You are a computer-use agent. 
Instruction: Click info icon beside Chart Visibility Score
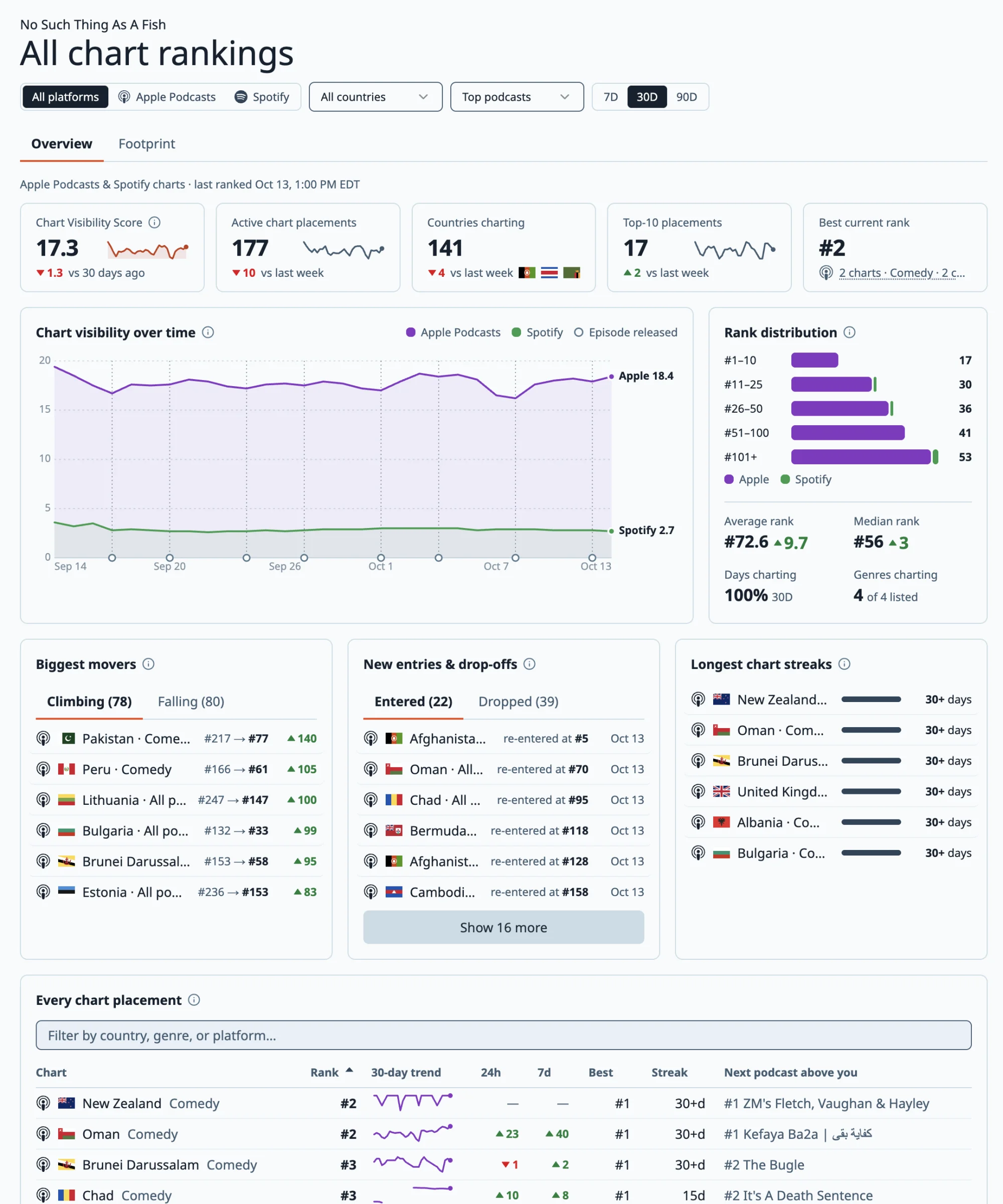coord(154,223)
